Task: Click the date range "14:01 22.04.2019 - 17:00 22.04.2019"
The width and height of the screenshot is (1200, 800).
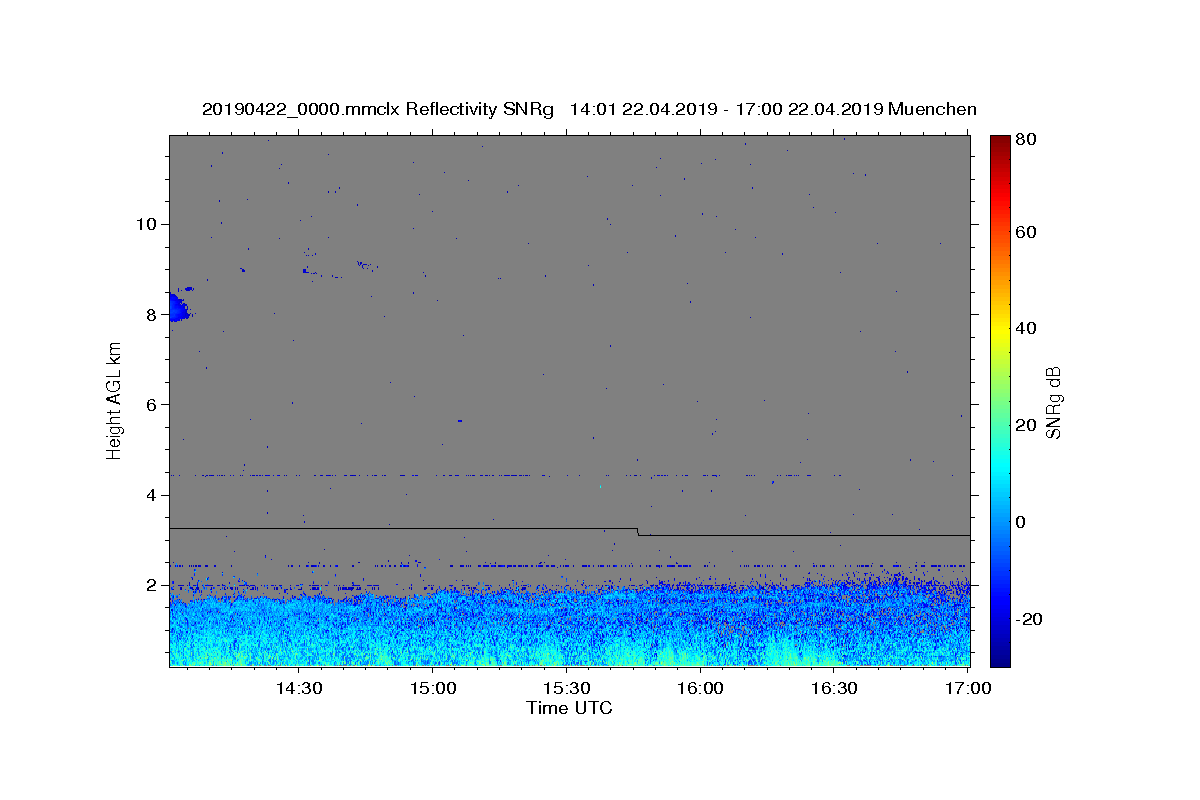Action: pos(725,109)
